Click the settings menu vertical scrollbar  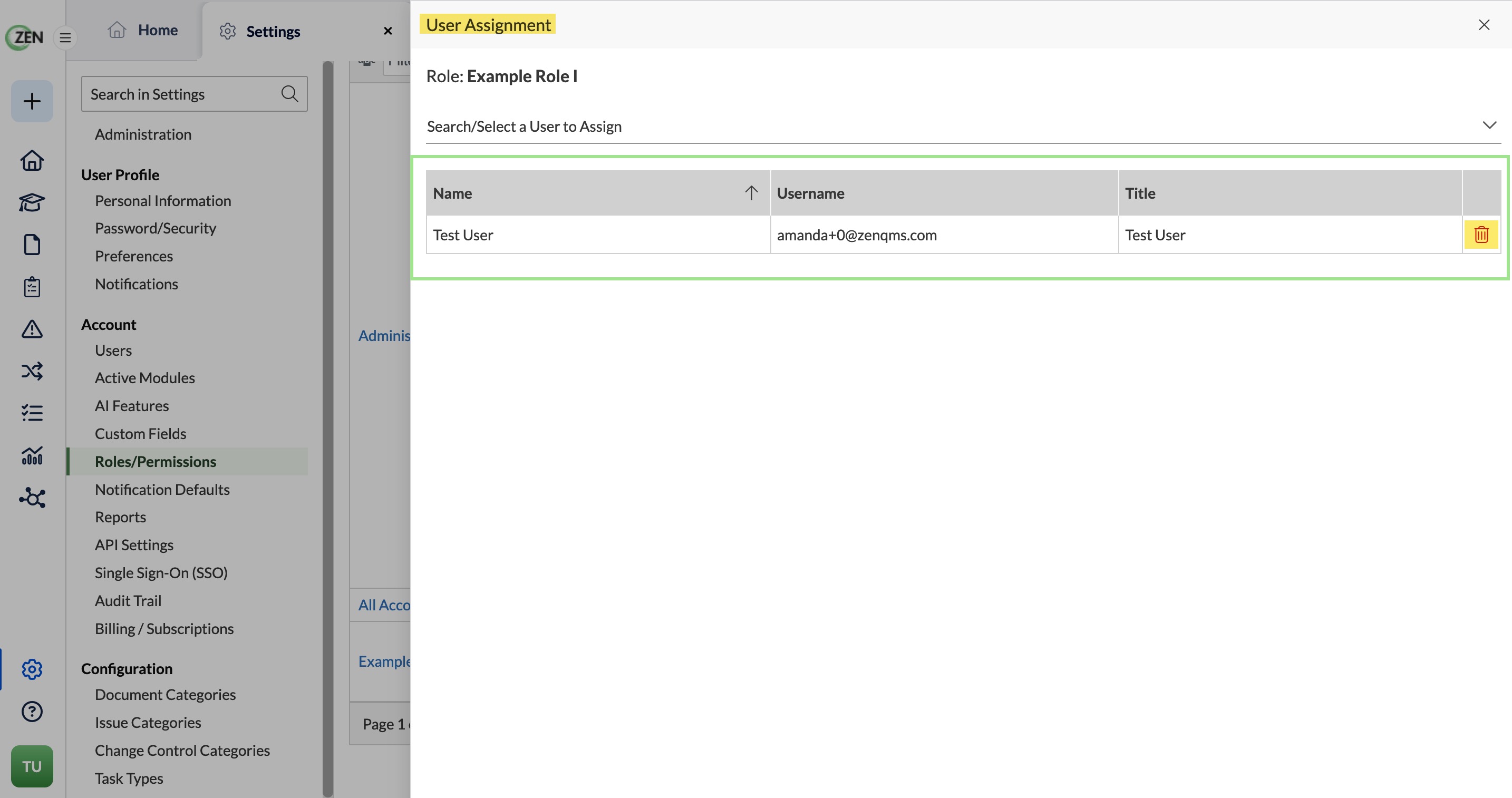[328, 429]
